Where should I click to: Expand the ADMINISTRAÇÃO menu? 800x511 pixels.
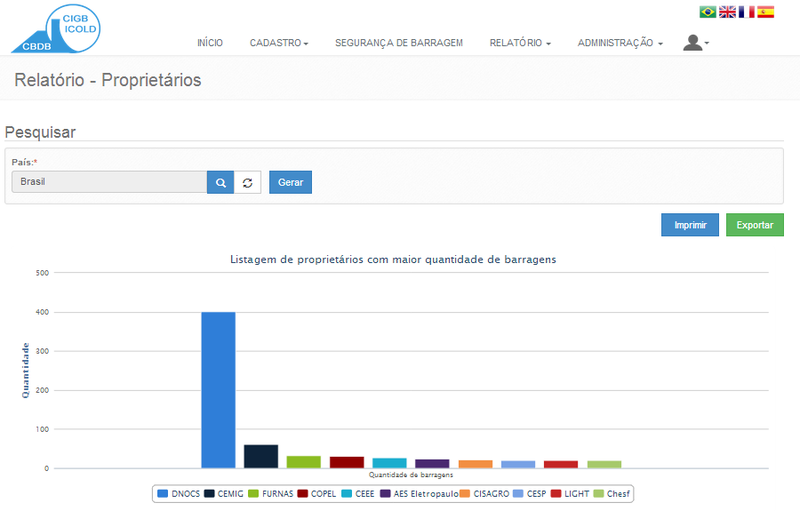pos(620,43)
